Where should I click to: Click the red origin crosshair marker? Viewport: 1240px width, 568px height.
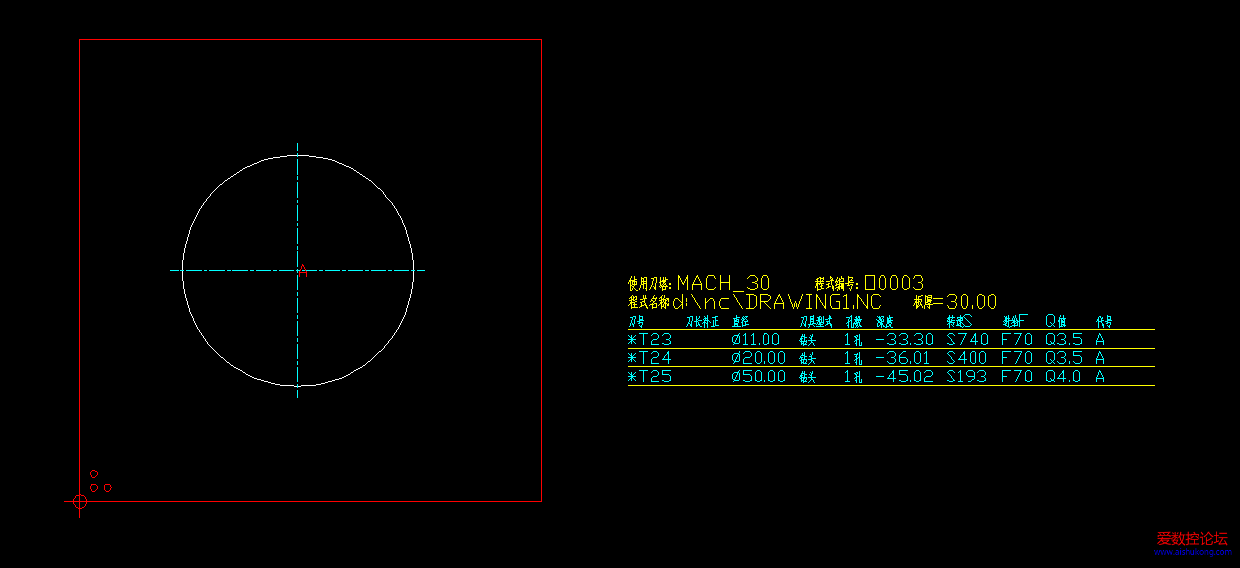(80, 501)
